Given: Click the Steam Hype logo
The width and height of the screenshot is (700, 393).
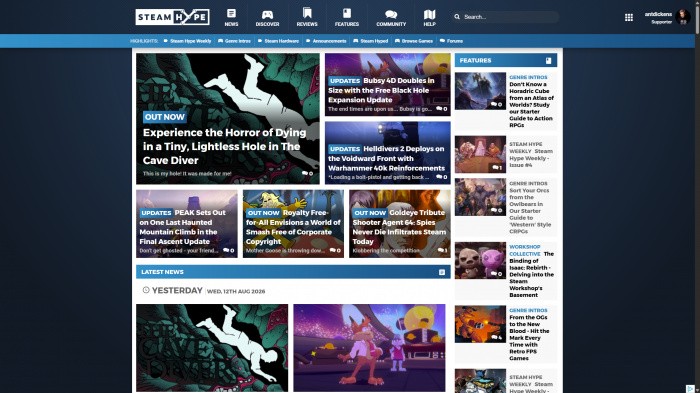Looking at the screenshot, I should tap(172, 17).
